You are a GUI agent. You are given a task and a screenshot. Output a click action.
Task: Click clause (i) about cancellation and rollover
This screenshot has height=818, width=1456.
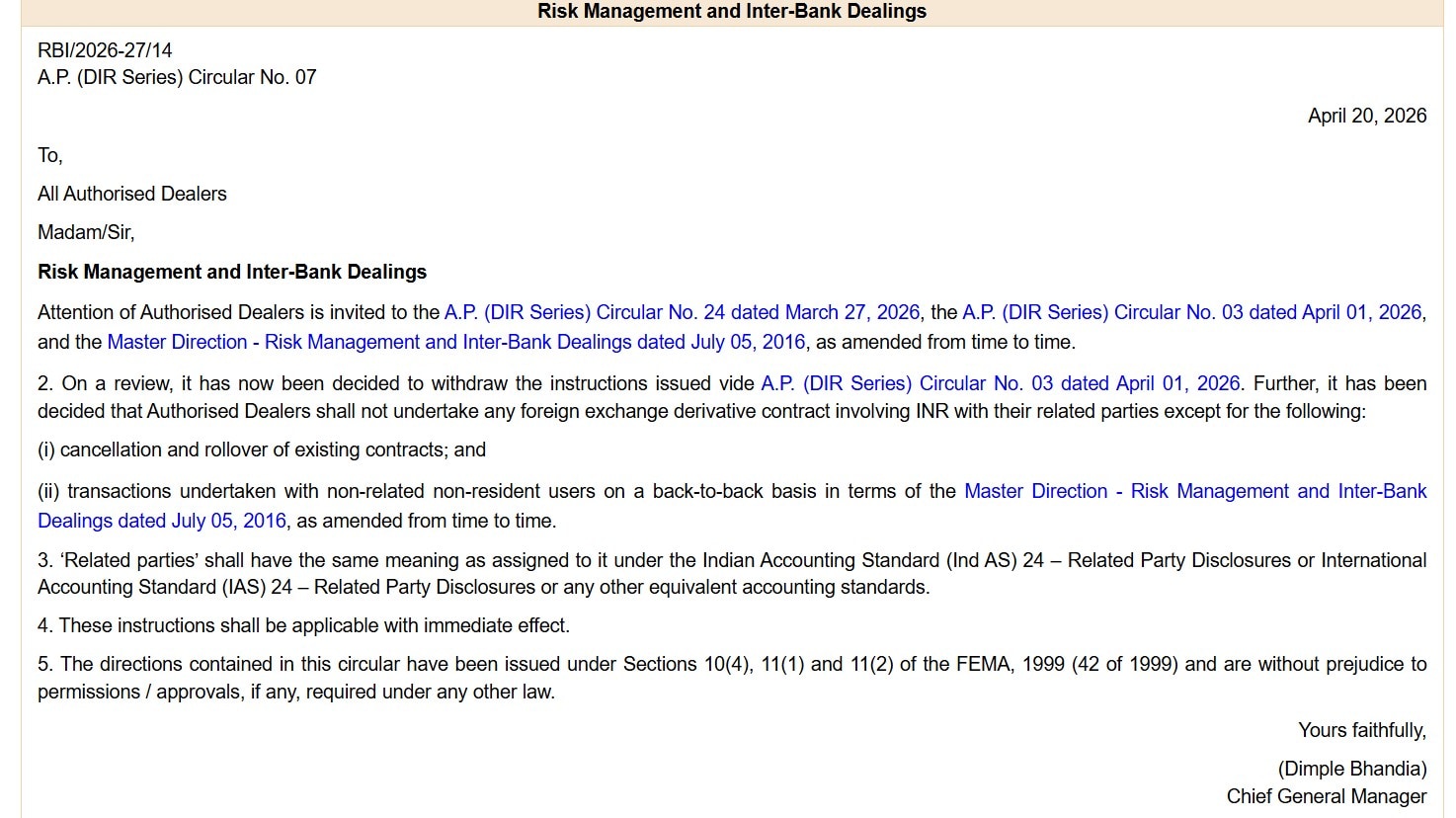tap(262, 450)
